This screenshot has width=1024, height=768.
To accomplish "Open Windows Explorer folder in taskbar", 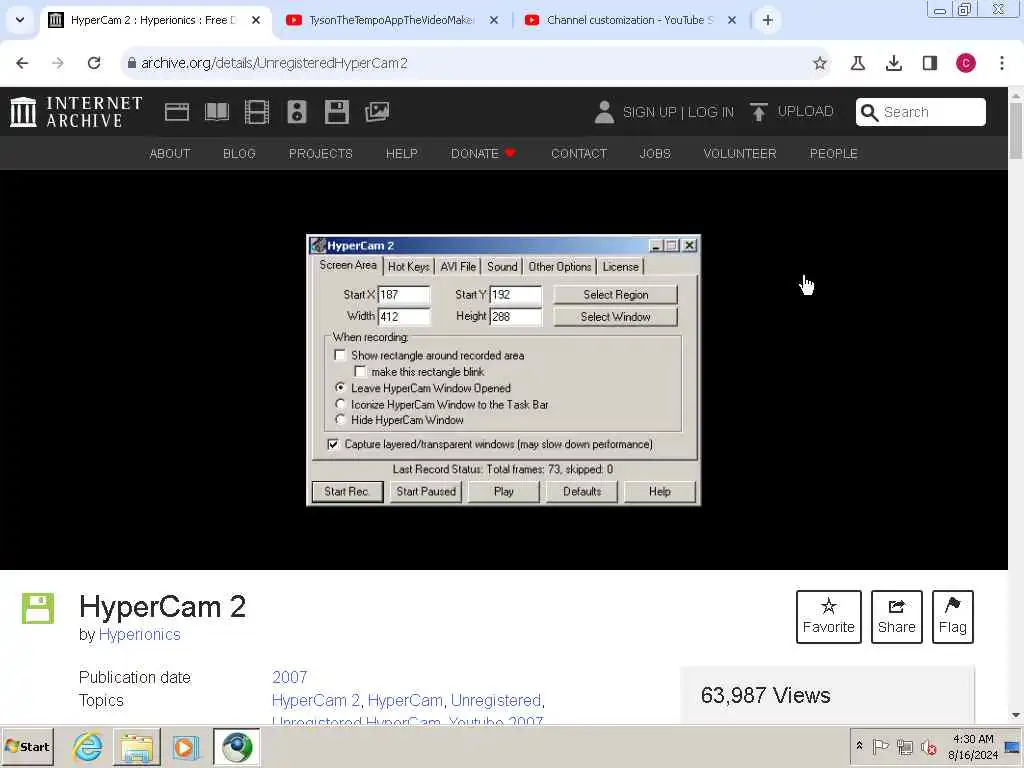I will [136, 746].
